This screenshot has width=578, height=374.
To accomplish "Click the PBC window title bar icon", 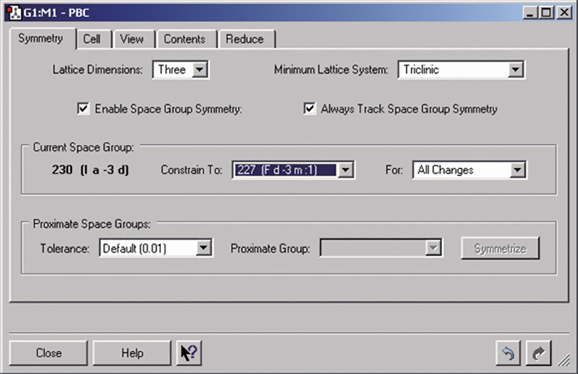I will click(14, 13).
